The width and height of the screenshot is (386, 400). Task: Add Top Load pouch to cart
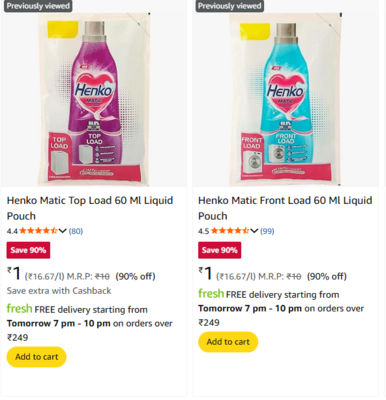point(36,357)
